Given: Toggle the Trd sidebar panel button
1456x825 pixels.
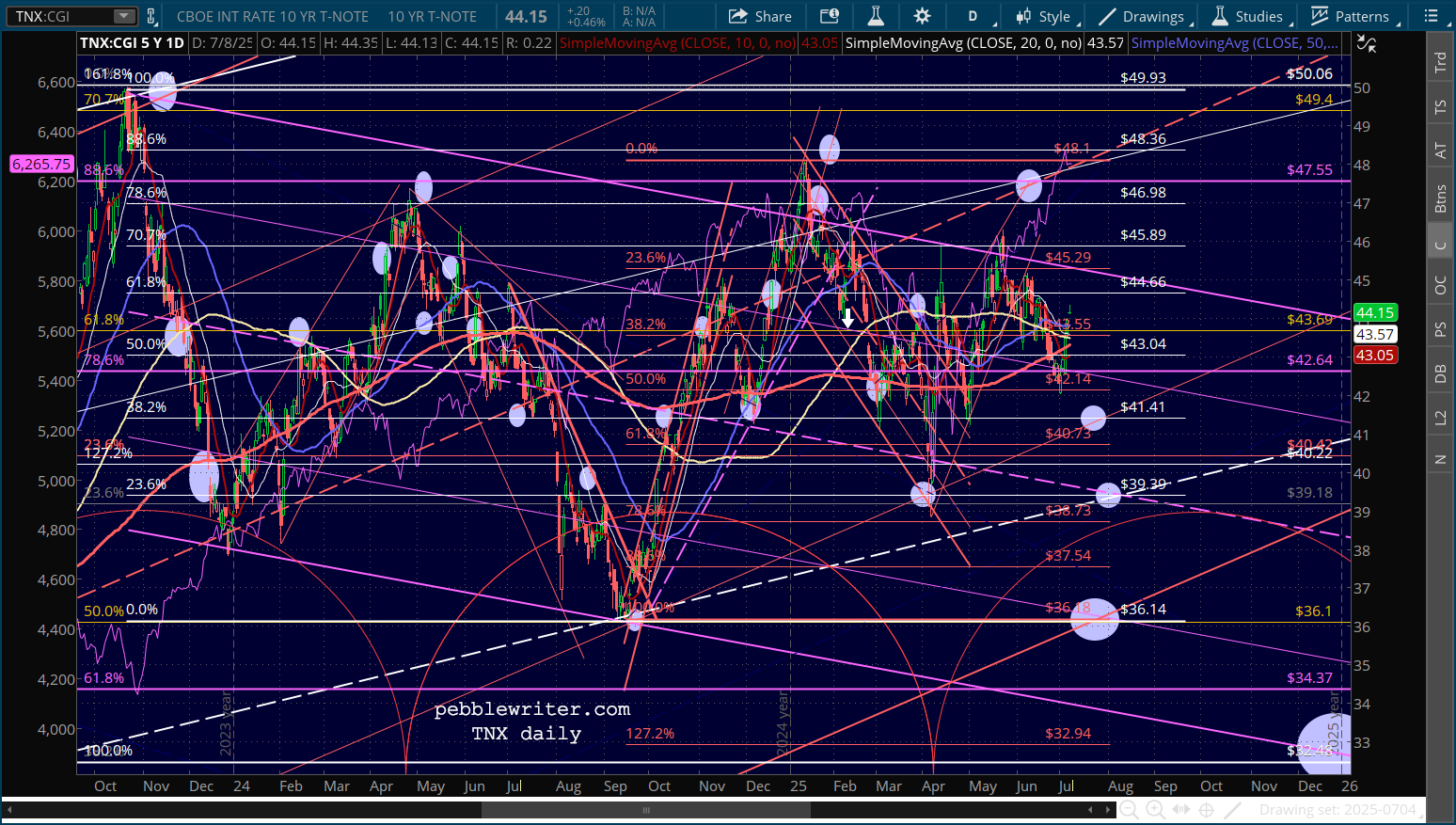Looking at the screenshot, I should pyautogui.click(x=1440, y=62).
